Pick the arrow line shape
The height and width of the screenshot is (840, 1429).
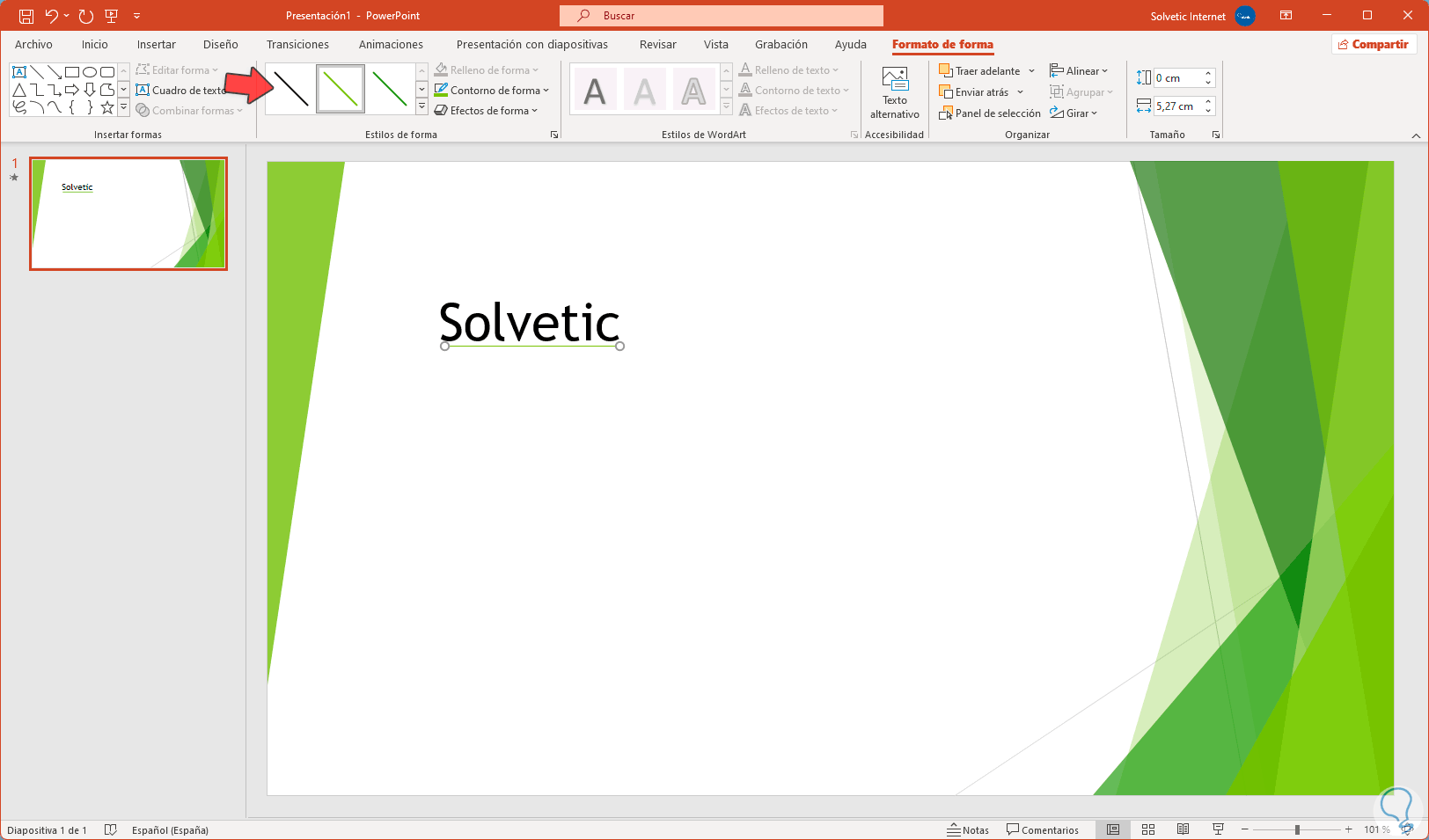55,72
